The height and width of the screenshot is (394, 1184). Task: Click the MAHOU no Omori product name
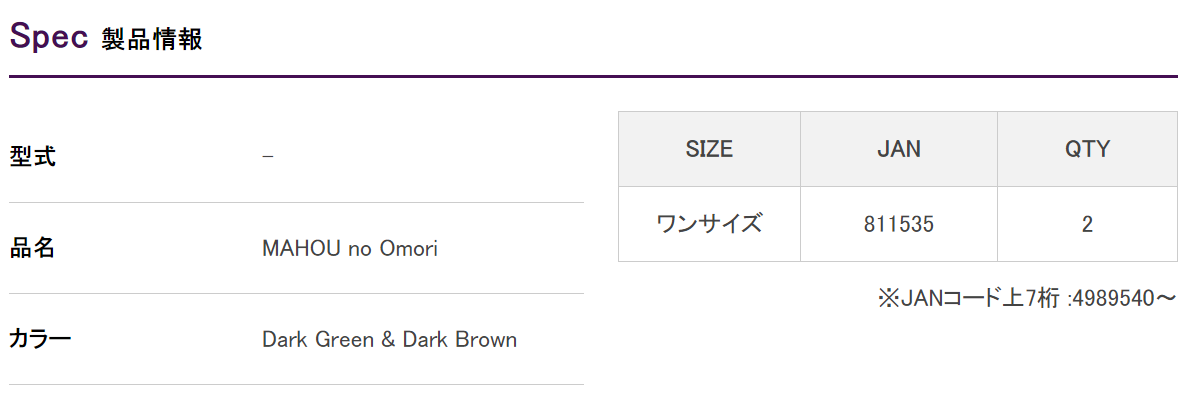(350, 248)
